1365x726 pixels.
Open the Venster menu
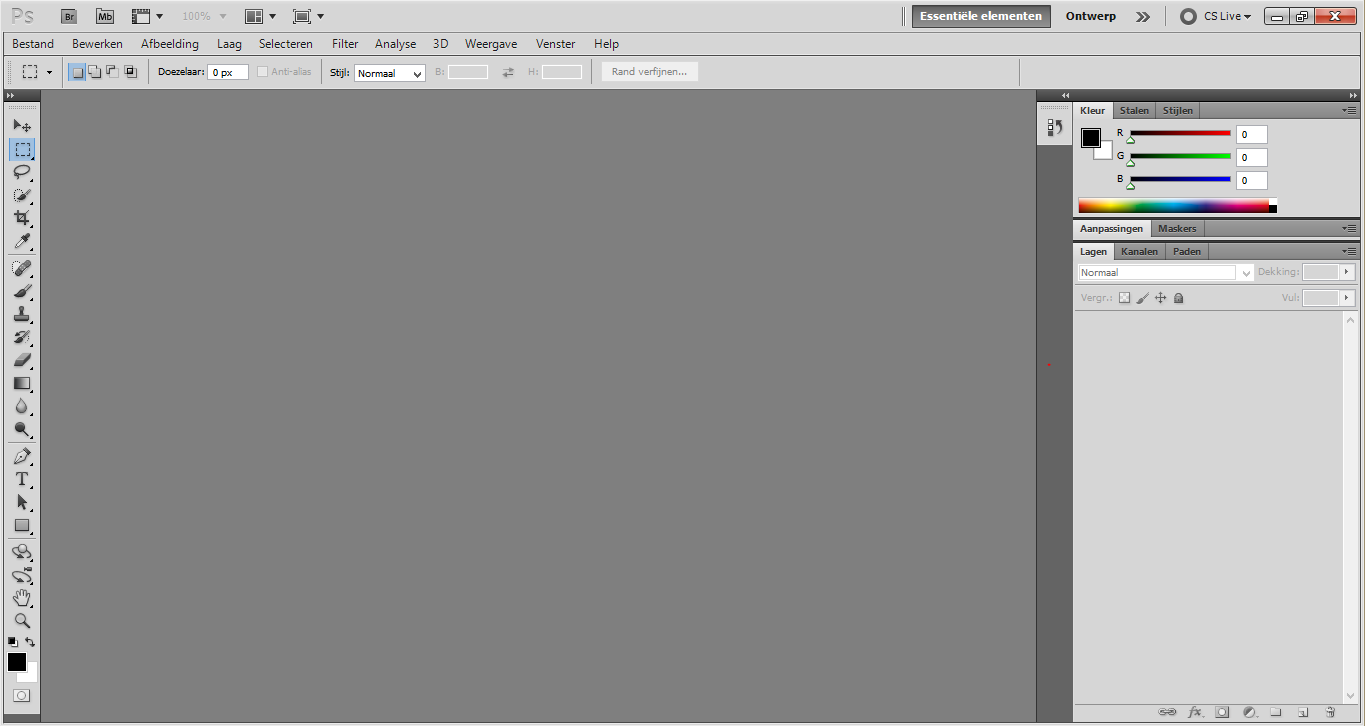click(x=556, y=44)
